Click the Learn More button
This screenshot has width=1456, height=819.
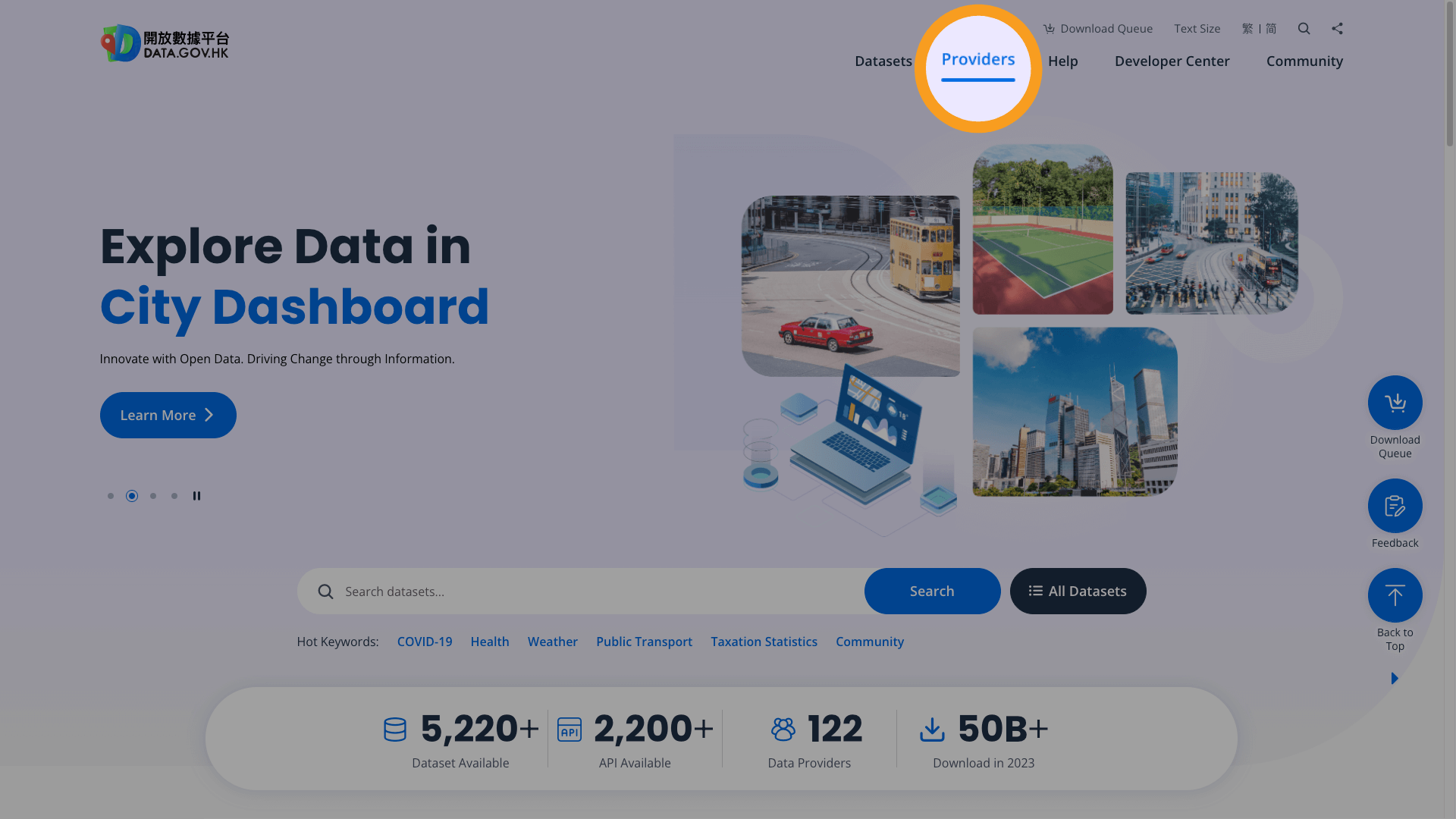[168, 415]
